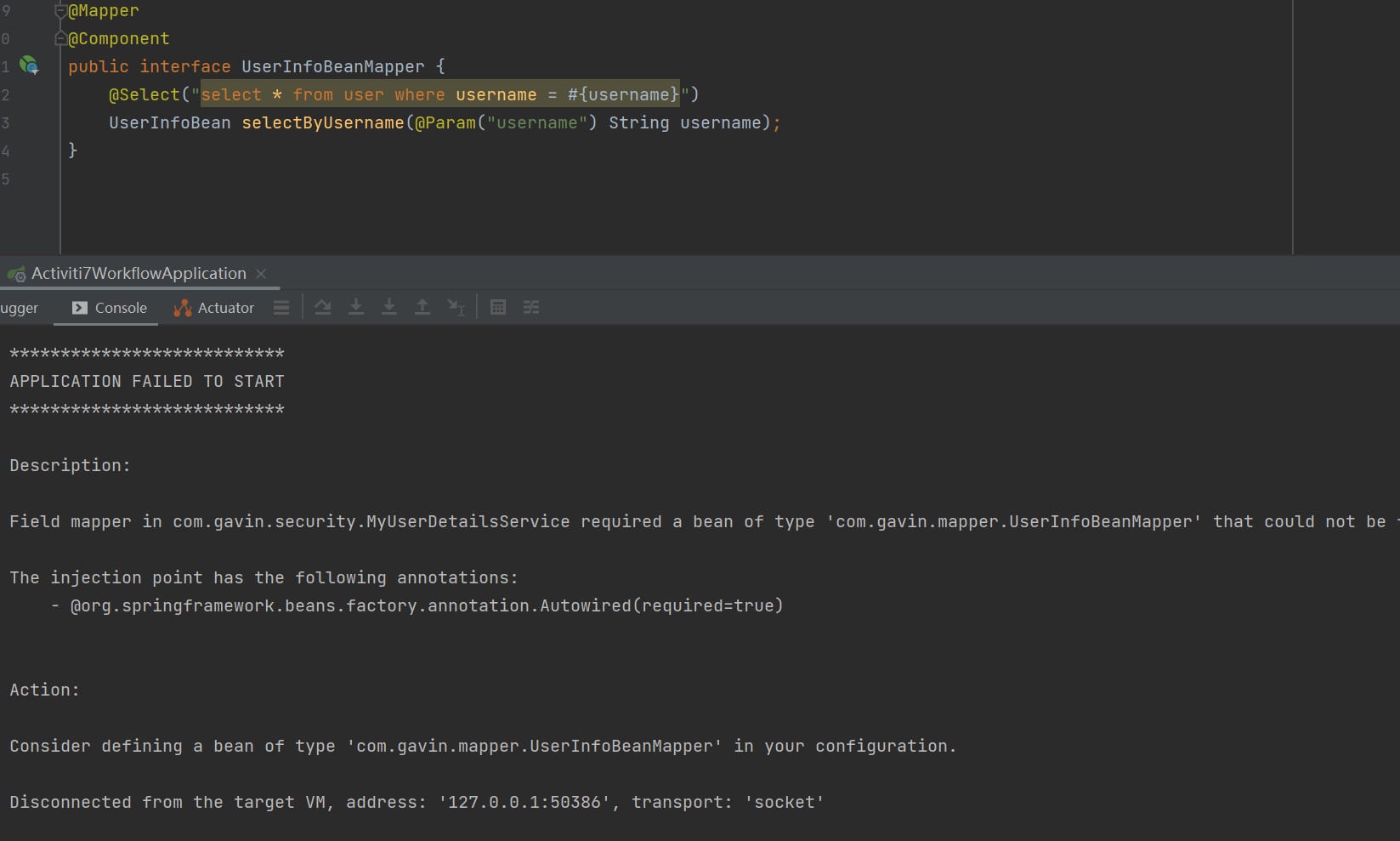Screen dimensions: 1400x841
Task: Click the Show Execution Point lines icon
Action: pos(281,308)
